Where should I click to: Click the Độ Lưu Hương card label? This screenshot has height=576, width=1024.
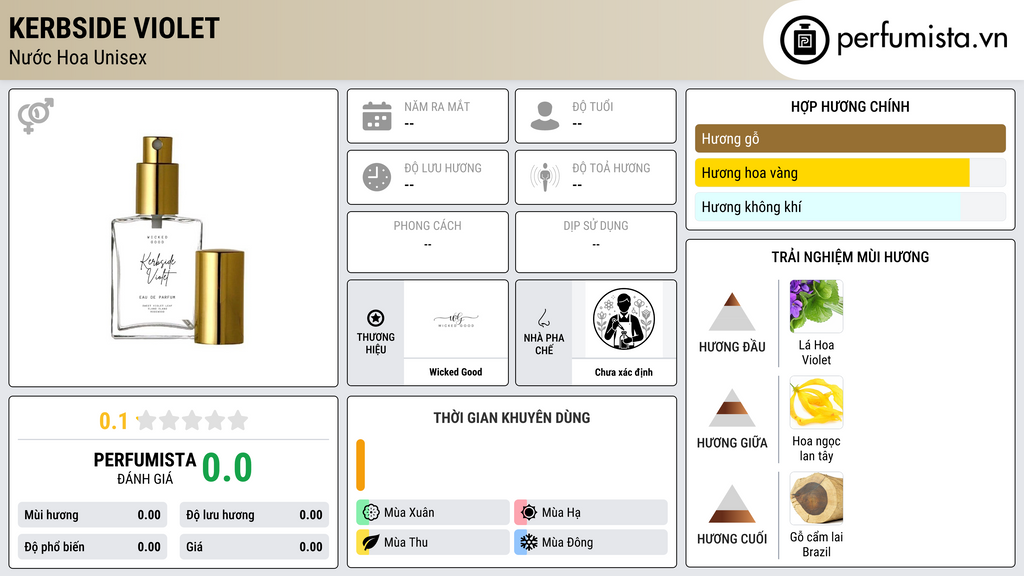(x=443, y=168)
